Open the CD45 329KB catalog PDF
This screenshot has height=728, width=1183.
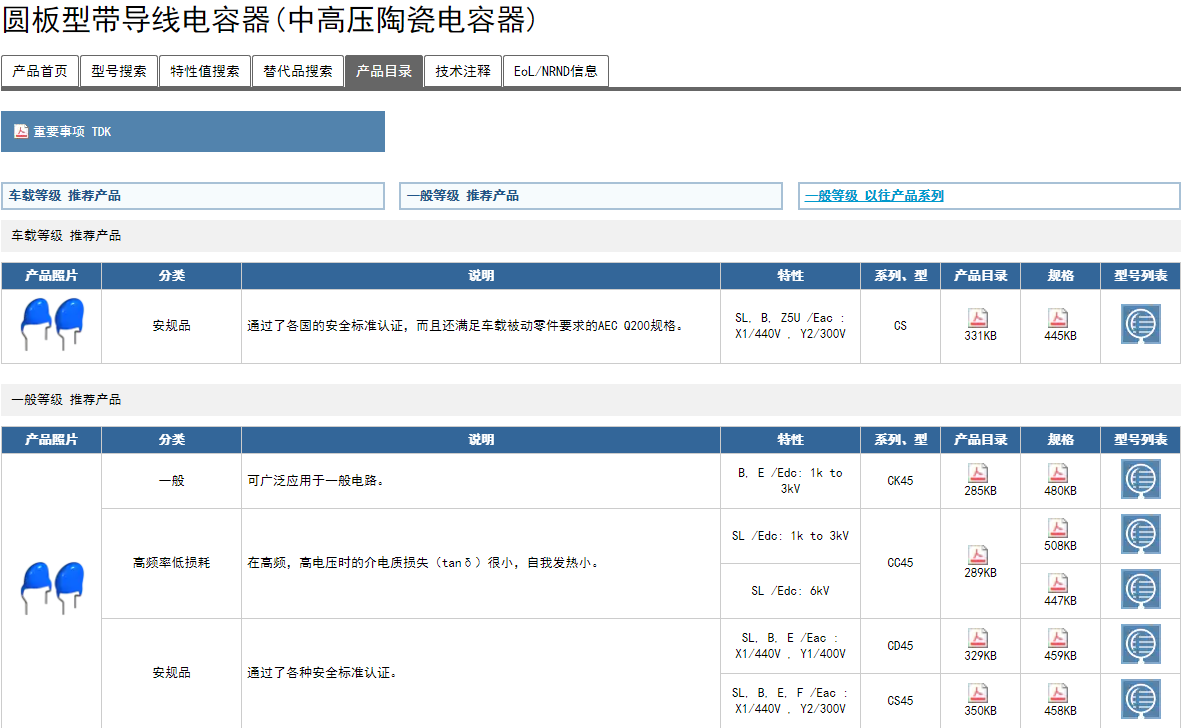pos(979,638)
